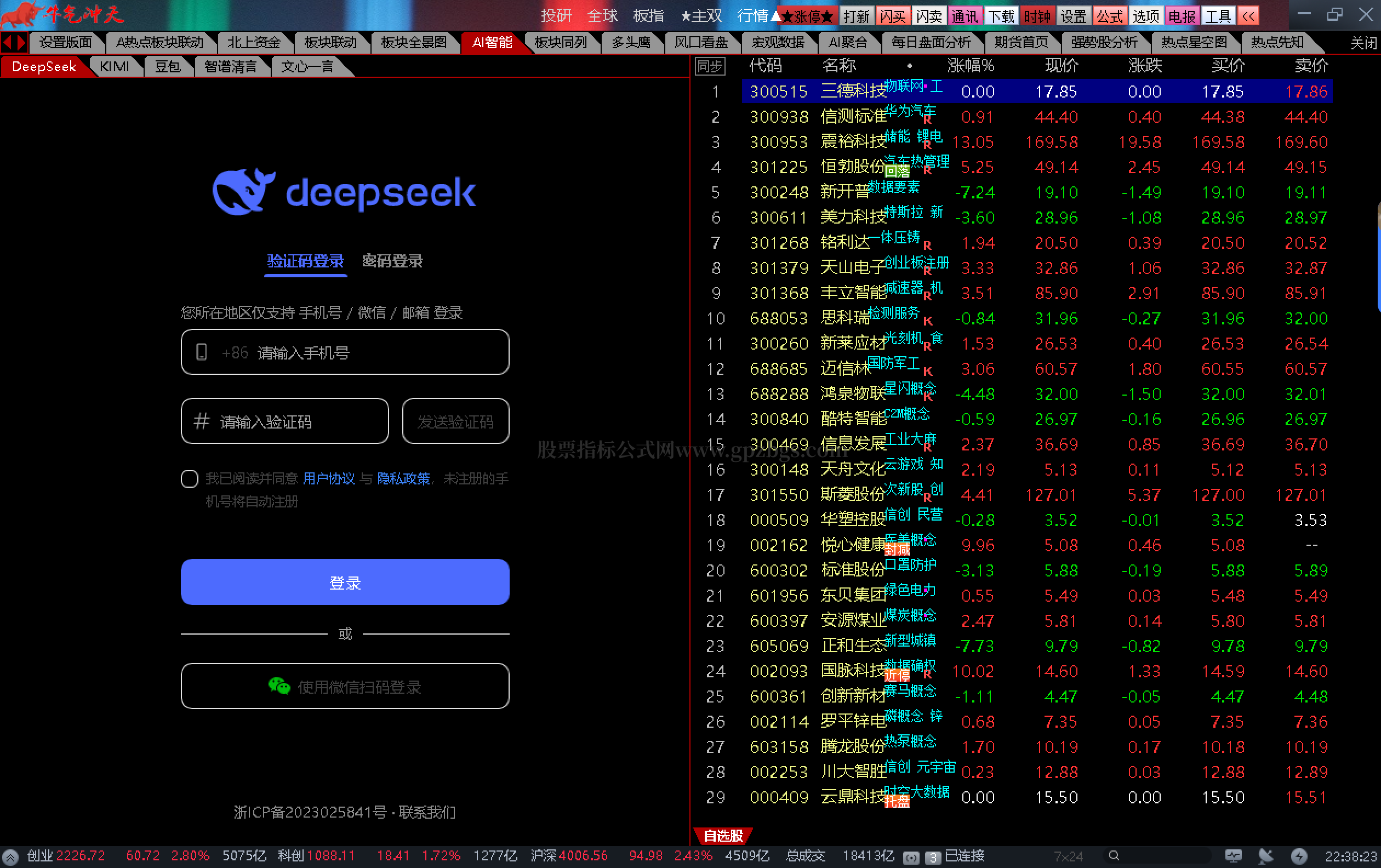Click the WeChat icon in scan login

(x=279, y=685)
